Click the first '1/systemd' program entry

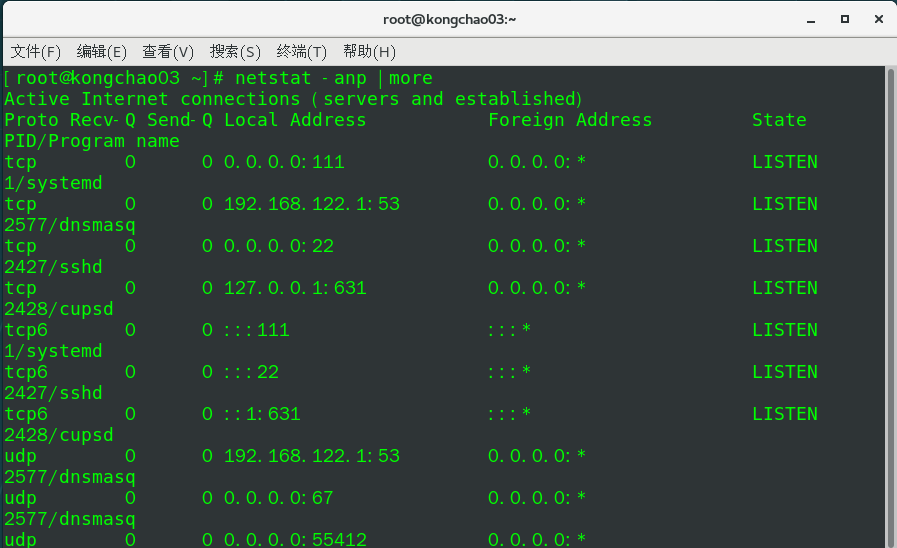click(53, 183)
